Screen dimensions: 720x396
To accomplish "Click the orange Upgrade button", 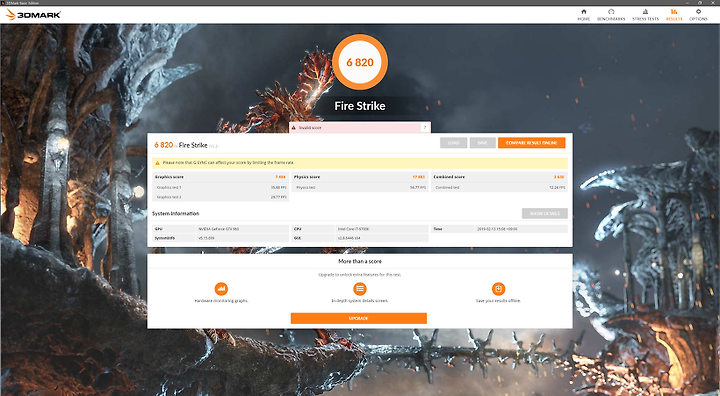I will [x=359, y=318].
